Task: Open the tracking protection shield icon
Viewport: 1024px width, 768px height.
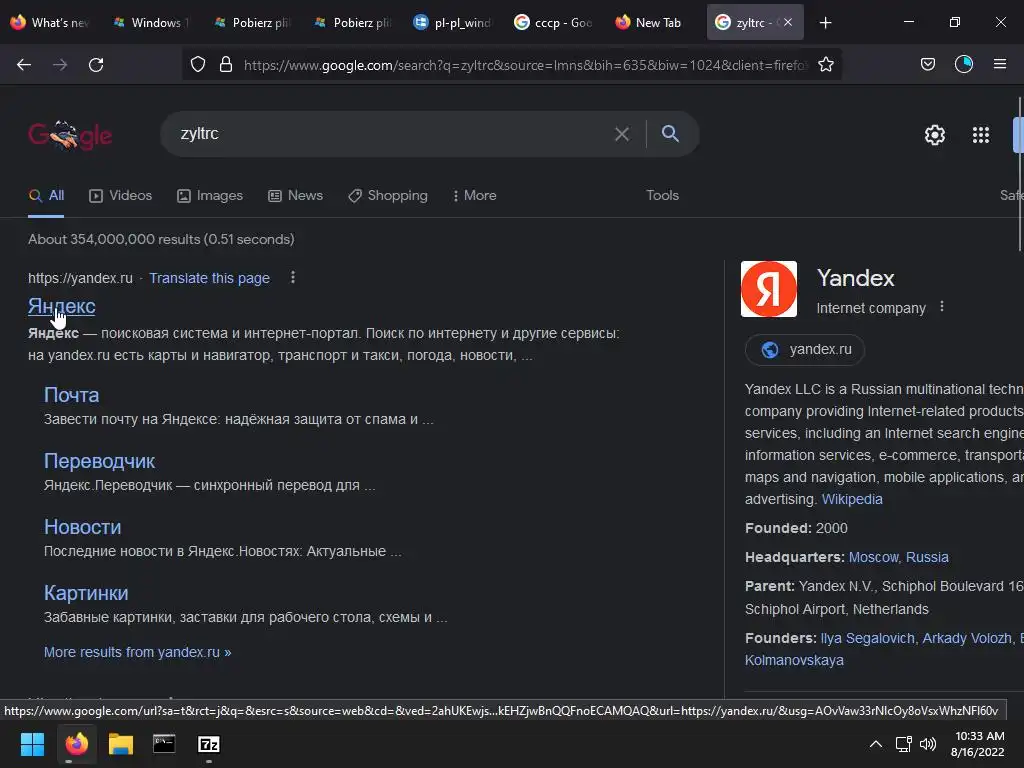Action: (x=198, y=64)
